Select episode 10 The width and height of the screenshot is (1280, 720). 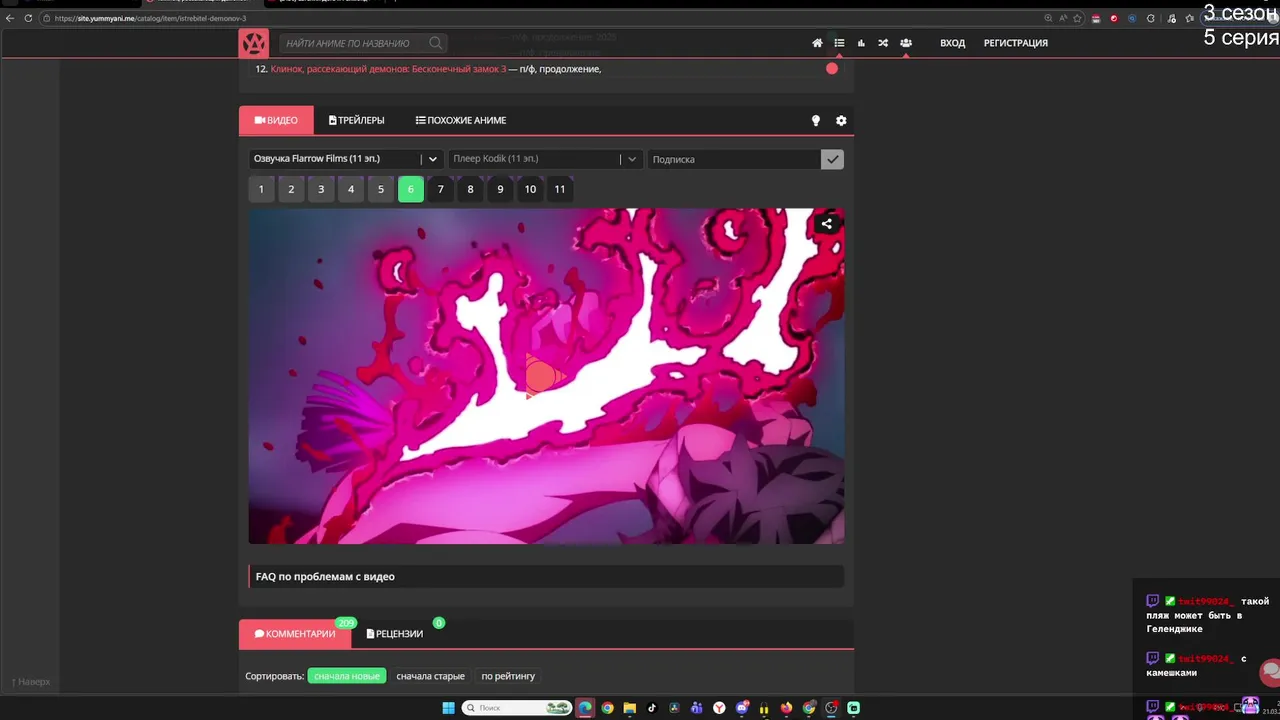(530, 189)
